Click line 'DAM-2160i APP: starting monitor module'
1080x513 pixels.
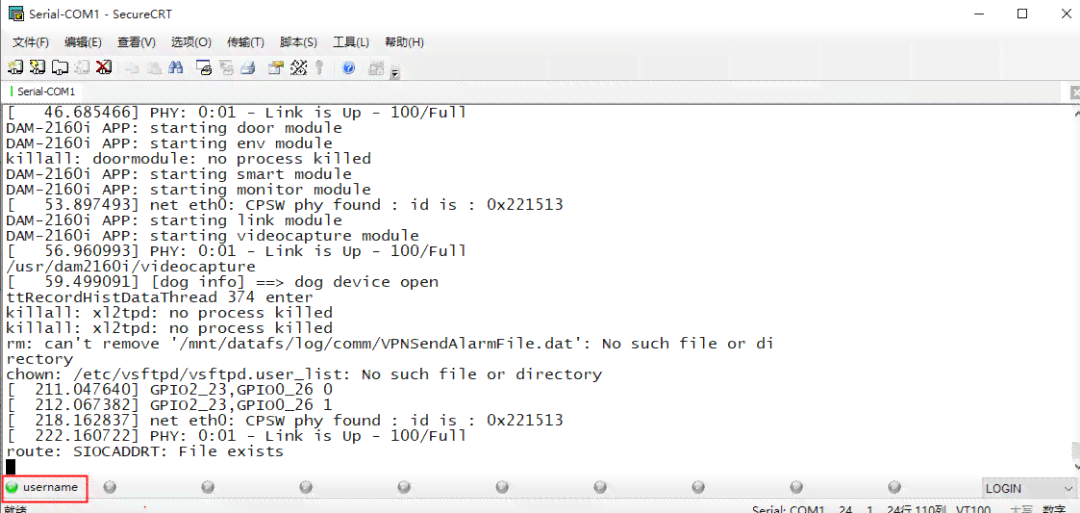tap(188, 189)
